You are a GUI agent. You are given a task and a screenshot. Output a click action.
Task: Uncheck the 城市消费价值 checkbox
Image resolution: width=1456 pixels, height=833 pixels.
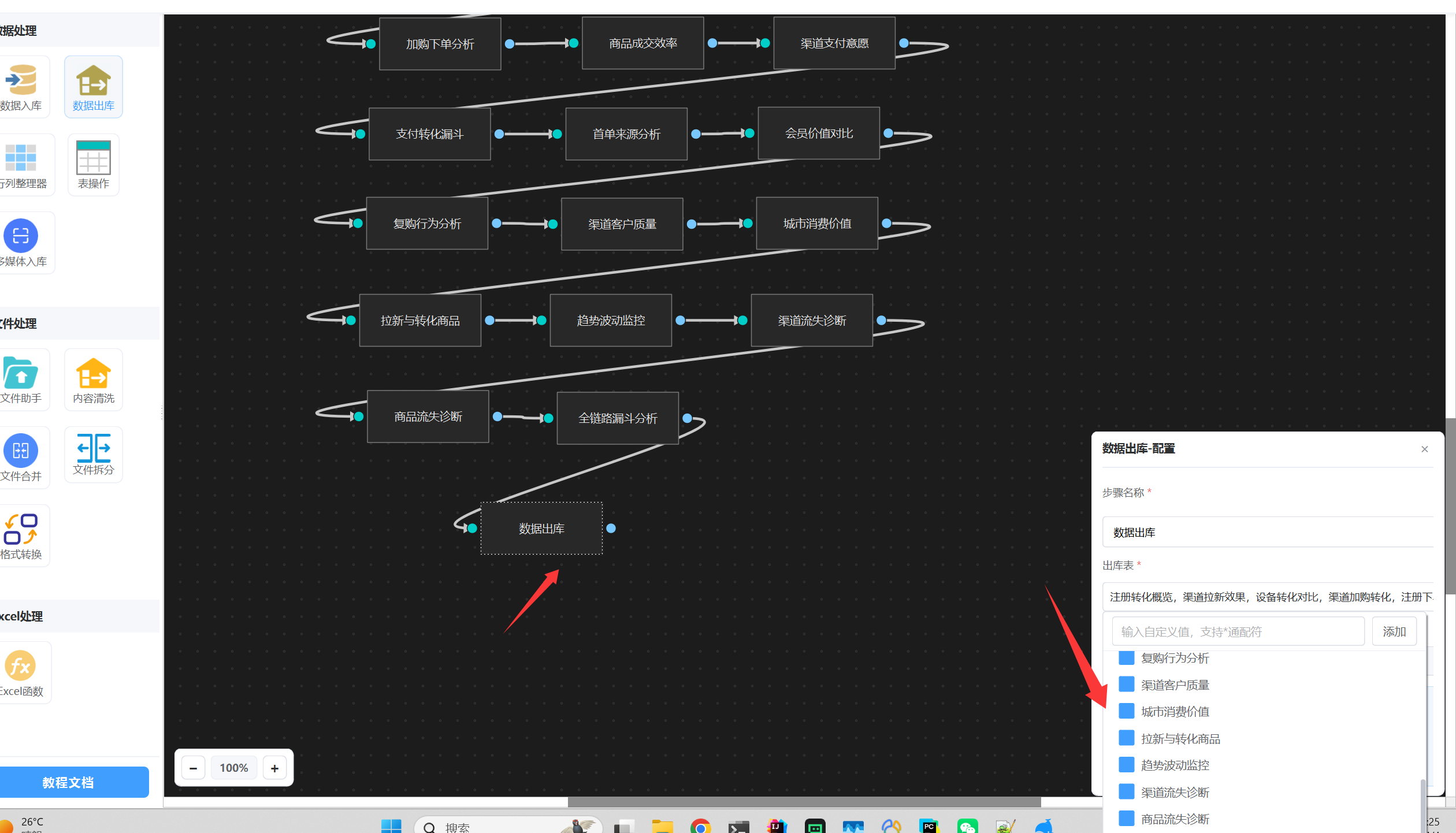tap(1126, 711)
